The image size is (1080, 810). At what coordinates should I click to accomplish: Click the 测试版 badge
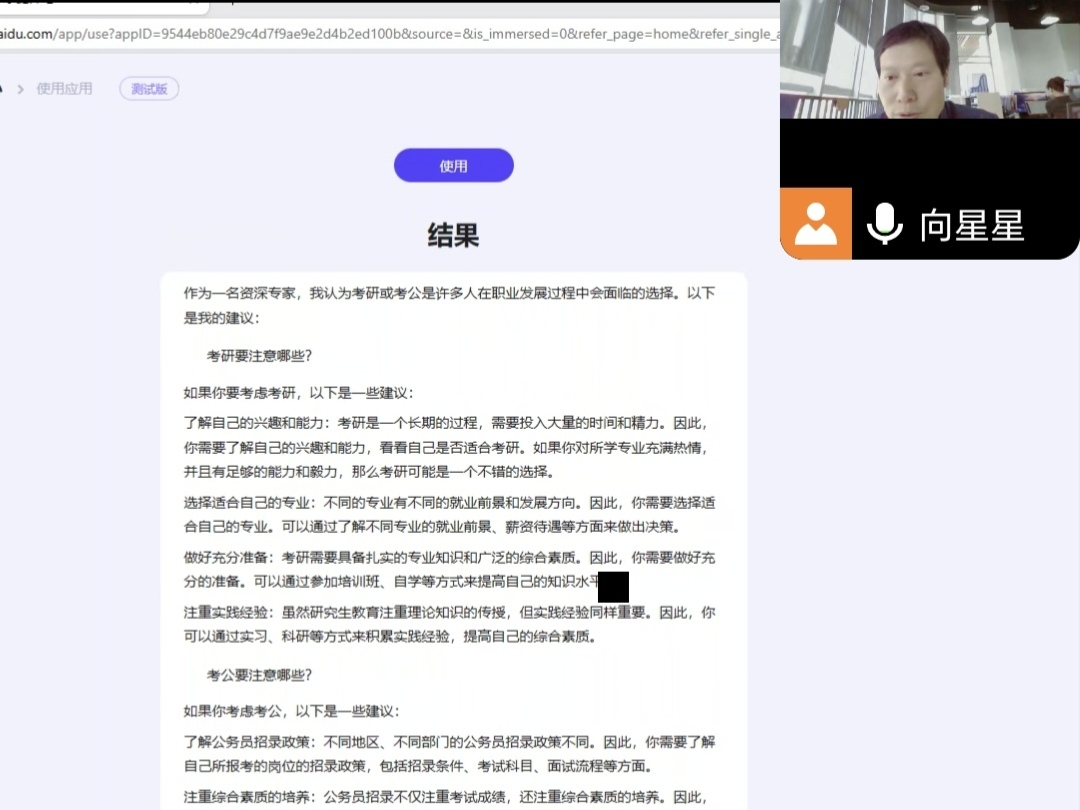point(149,89)
